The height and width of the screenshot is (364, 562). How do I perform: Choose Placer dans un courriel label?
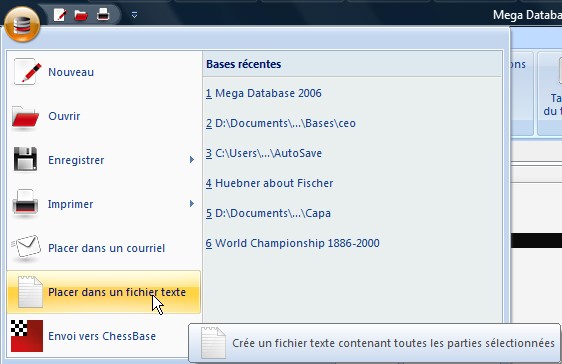point(106,248)
